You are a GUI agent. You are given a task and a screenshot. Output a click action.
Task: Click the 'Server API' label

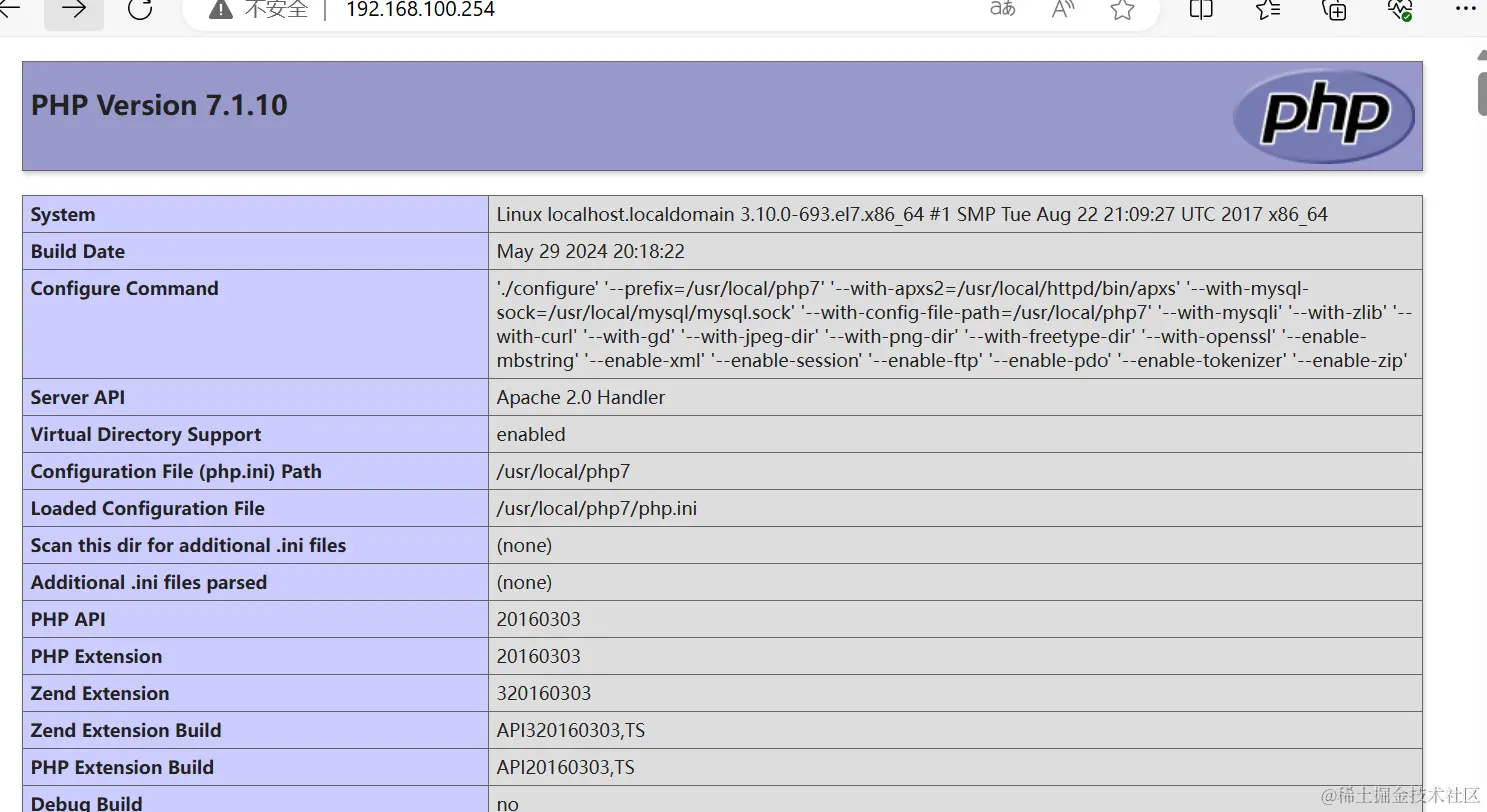click(78, 397)
